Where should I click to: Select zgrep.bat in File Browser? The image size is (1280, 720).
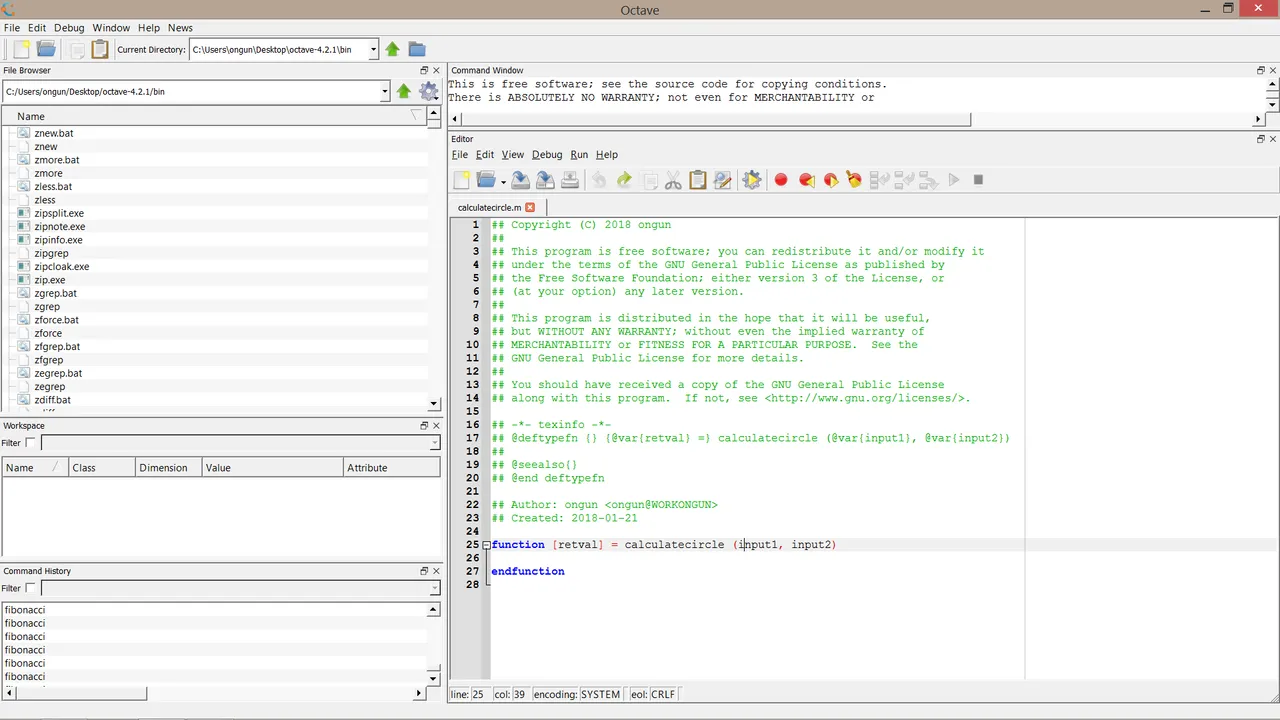pos(55,293)
